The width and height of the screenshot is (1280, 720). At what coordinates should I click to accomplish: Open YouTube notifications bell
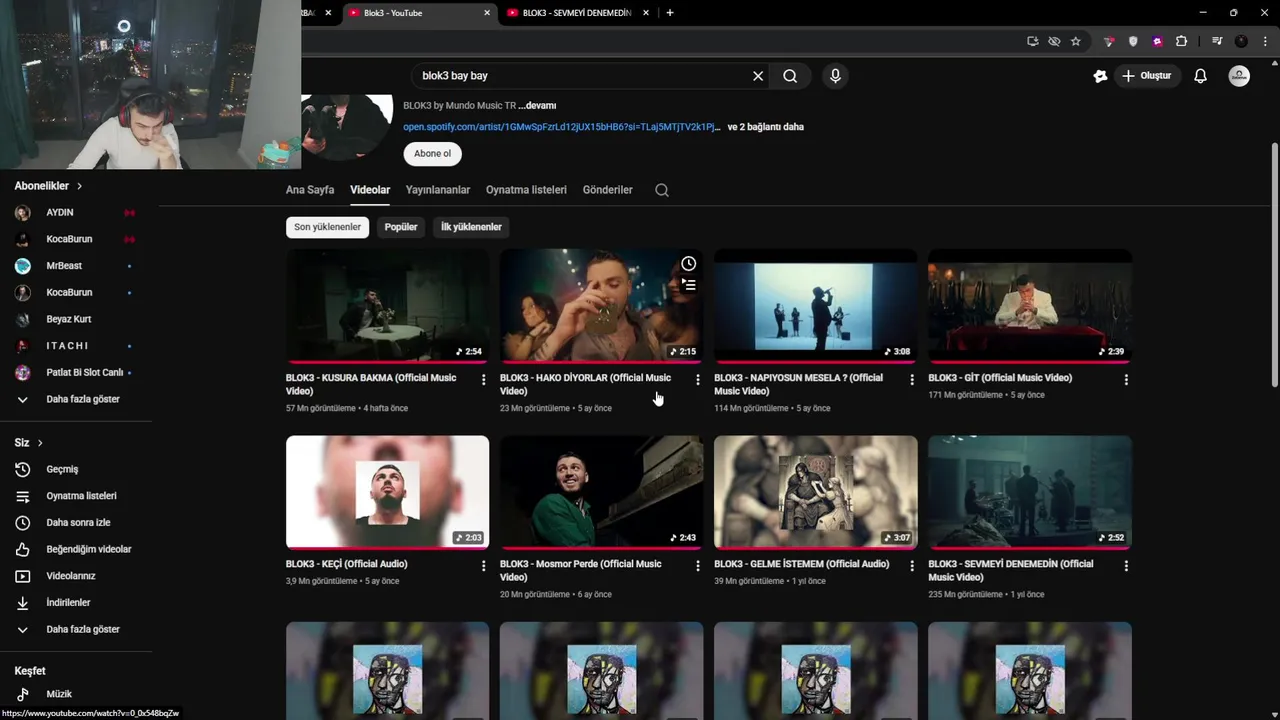point(1200,76)
